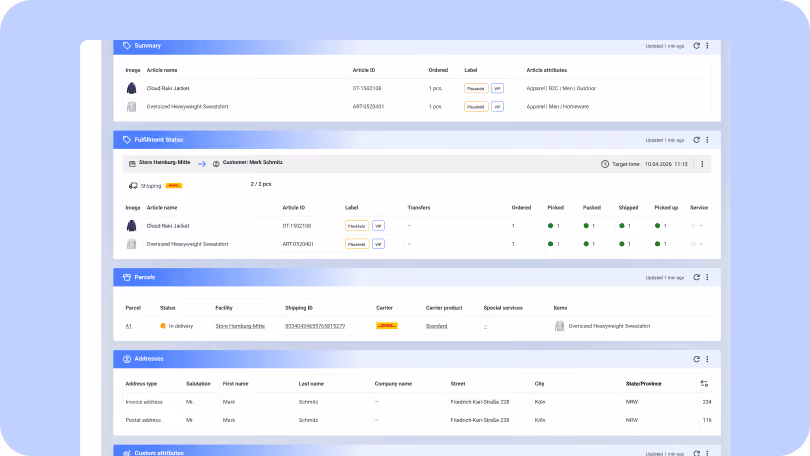Click the Addresses header person icon
Viewport: 810px width, 456px height.
click(127, 359)
